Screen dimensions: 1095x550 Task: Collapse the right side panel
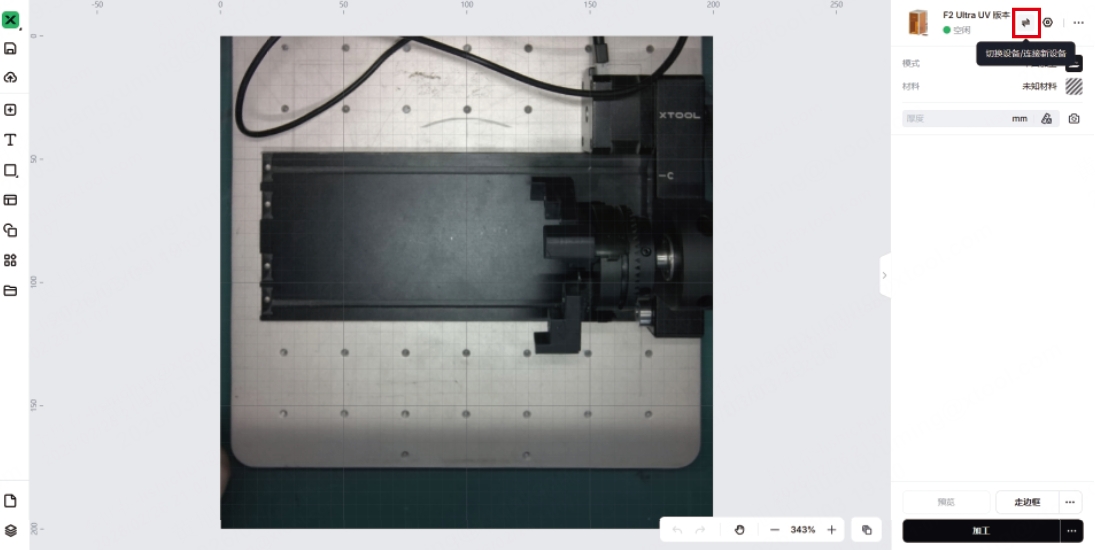point(884,275)
